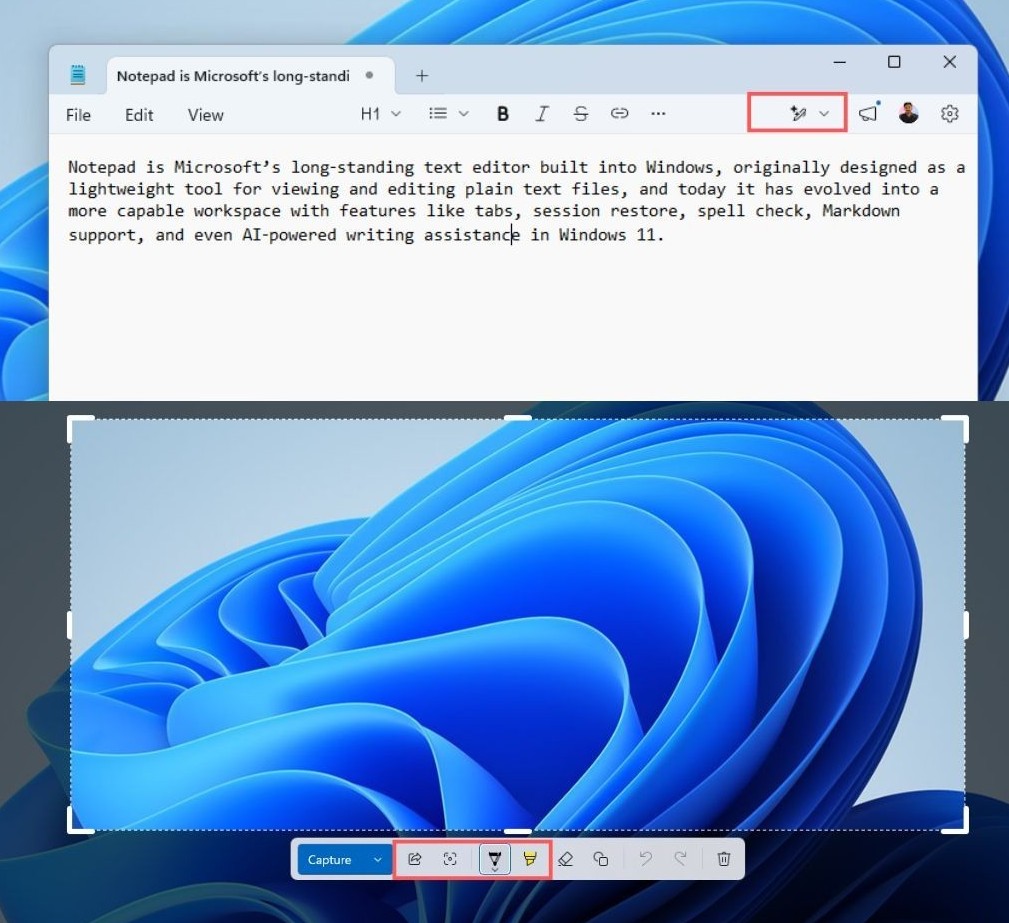Open the heading style H1 dropdown
The width and height of the screenshot is (1009, 923).
click(380, 113)
